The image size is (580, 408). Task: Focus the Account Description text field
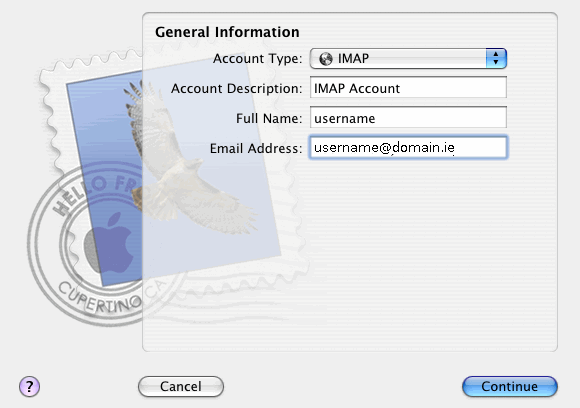(x=408, y=88)
